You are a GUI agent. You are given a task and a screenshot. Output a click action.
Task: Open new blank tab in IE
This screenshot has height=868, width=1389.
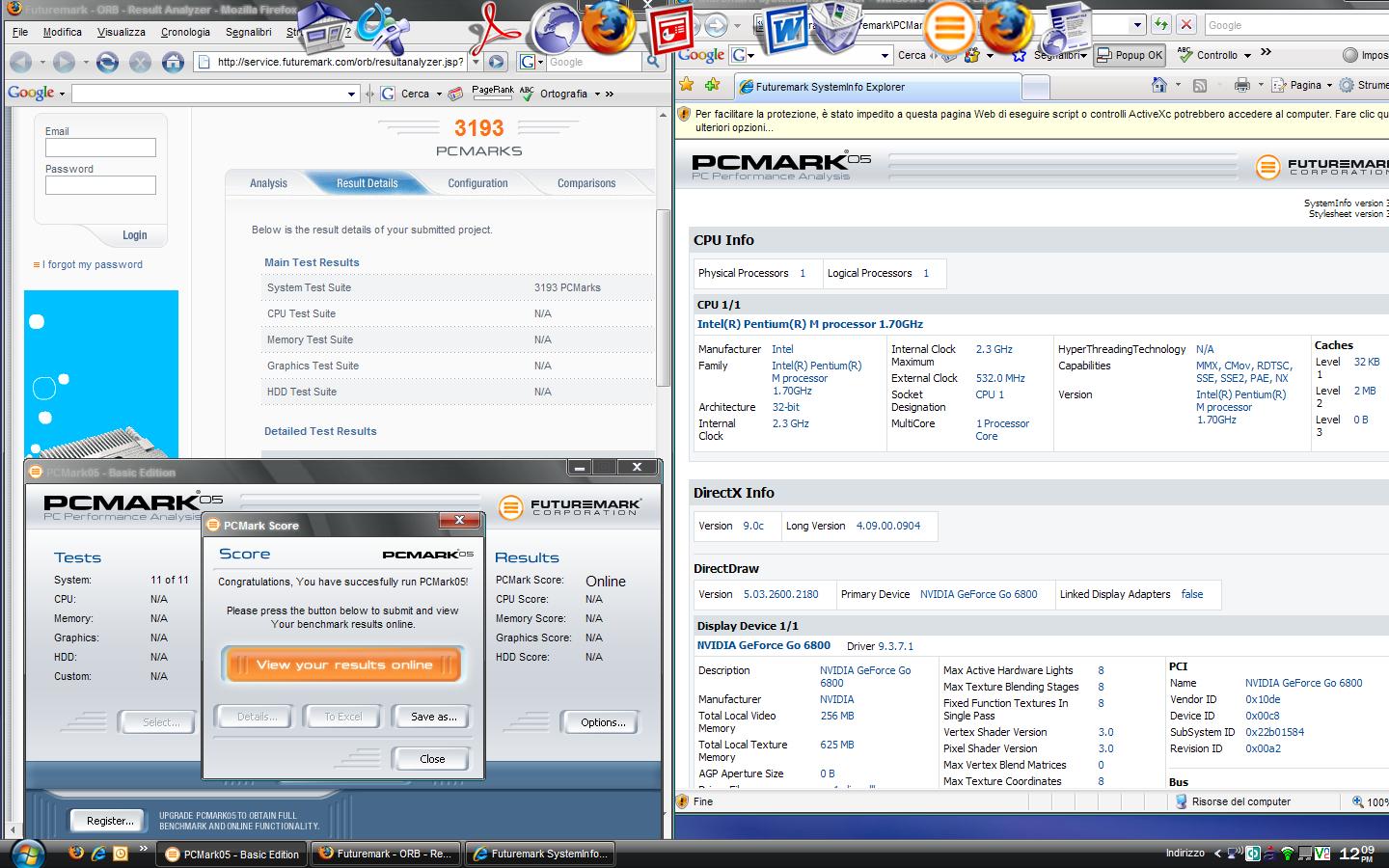click(x=1035, y=87)
